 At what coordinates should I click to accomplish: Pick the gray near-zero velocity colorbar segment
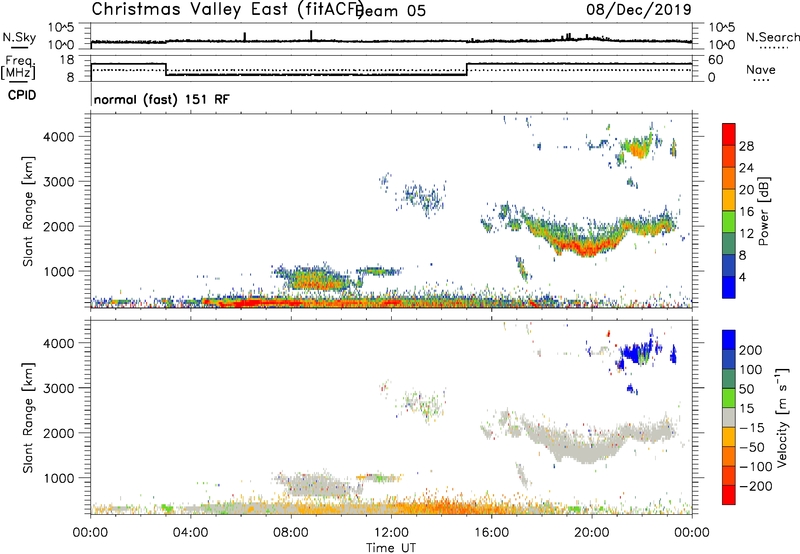(x=729, y=417)
